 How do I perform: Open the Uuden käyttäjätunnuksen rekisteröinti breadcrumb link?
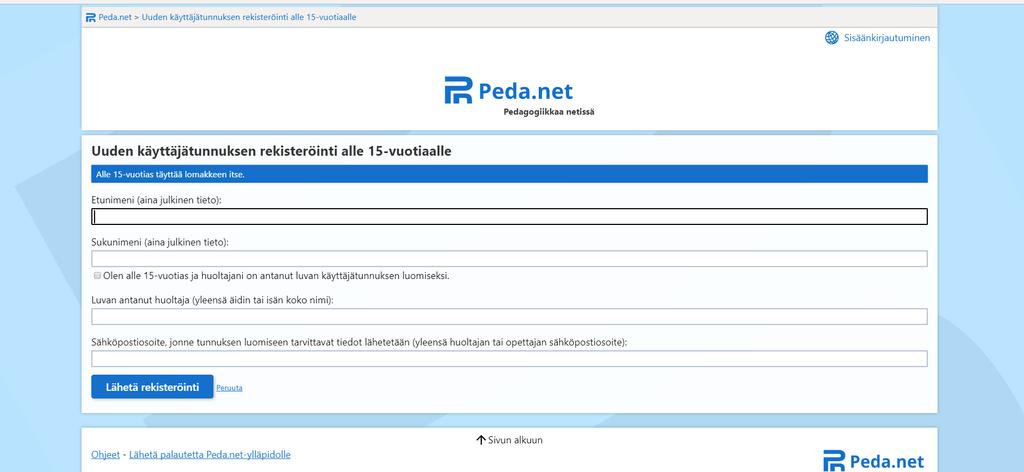[249, 18]
